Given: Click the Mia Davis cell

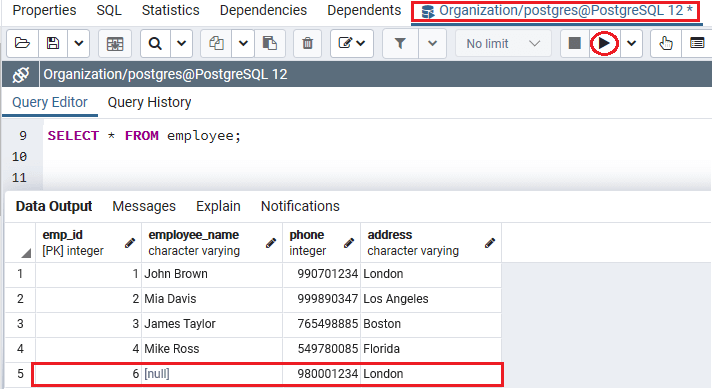Looking at the screenshot, I should pos(212,299).
